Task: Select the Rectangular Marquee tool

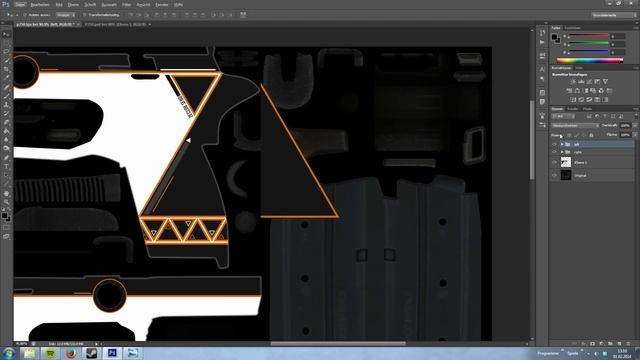Action: coord(6,43)
